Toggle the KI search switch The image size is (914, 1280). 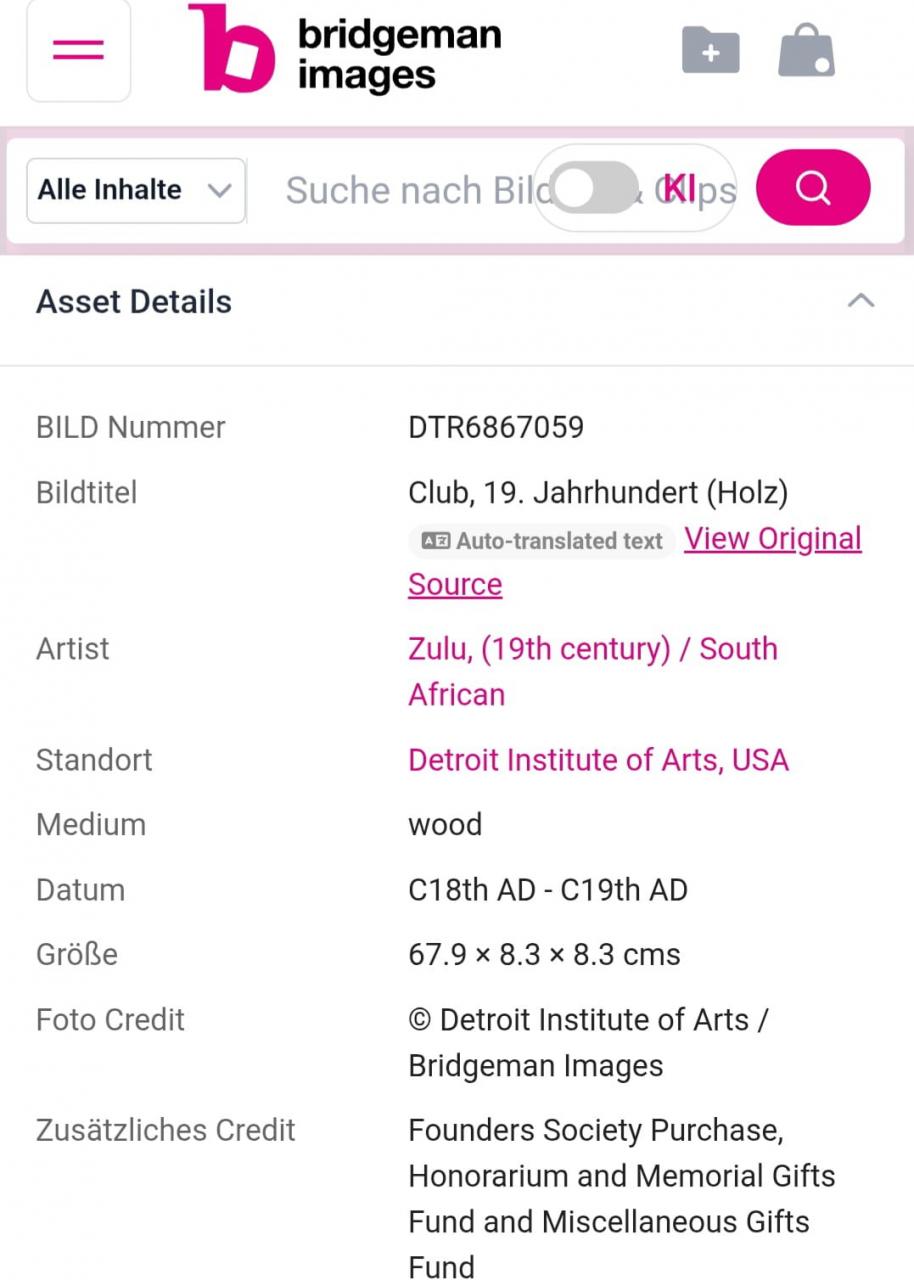pos(596,189)
